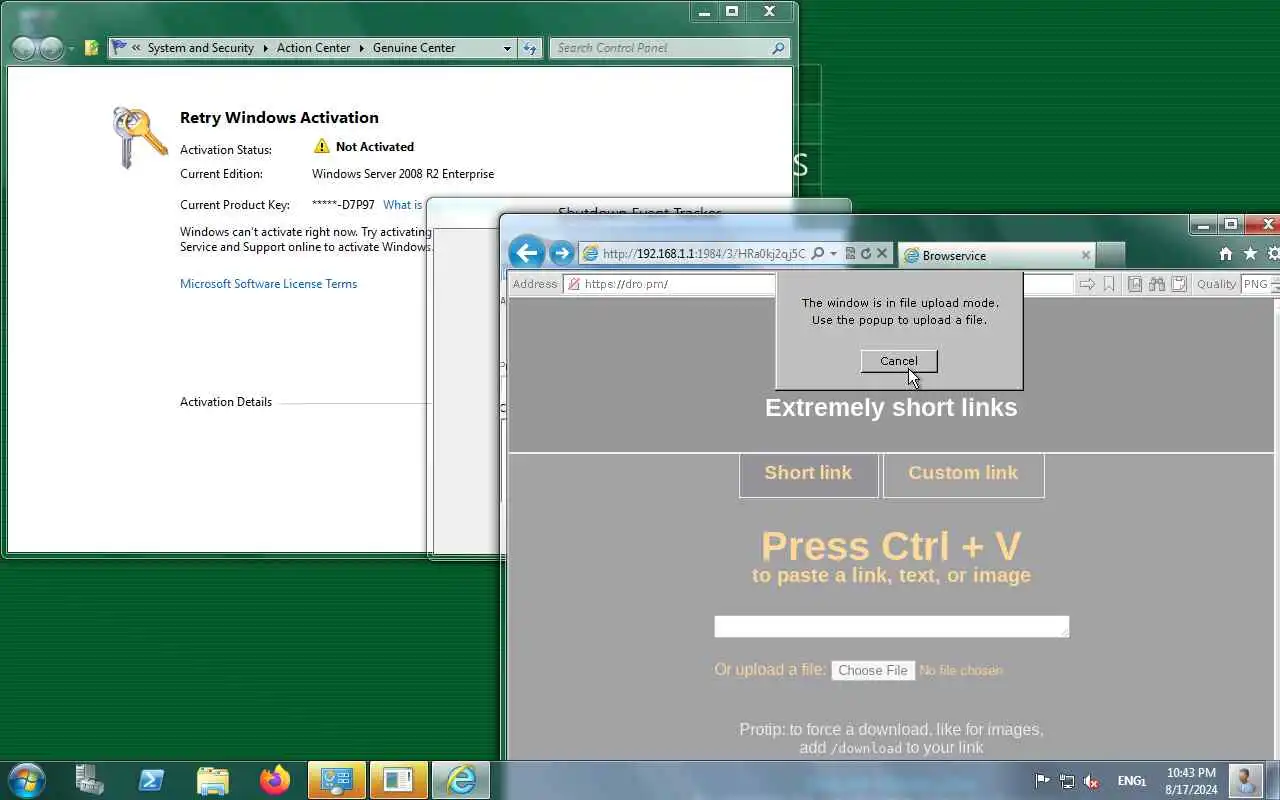Click the Control Panel back button

click(23, 48)
